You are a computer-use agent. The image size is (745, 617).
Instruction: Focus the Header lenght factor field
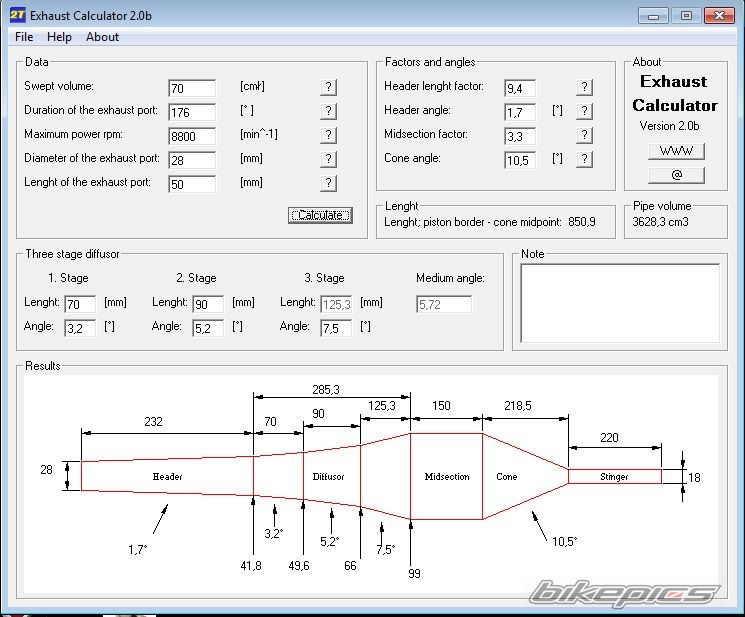[520, 88]
